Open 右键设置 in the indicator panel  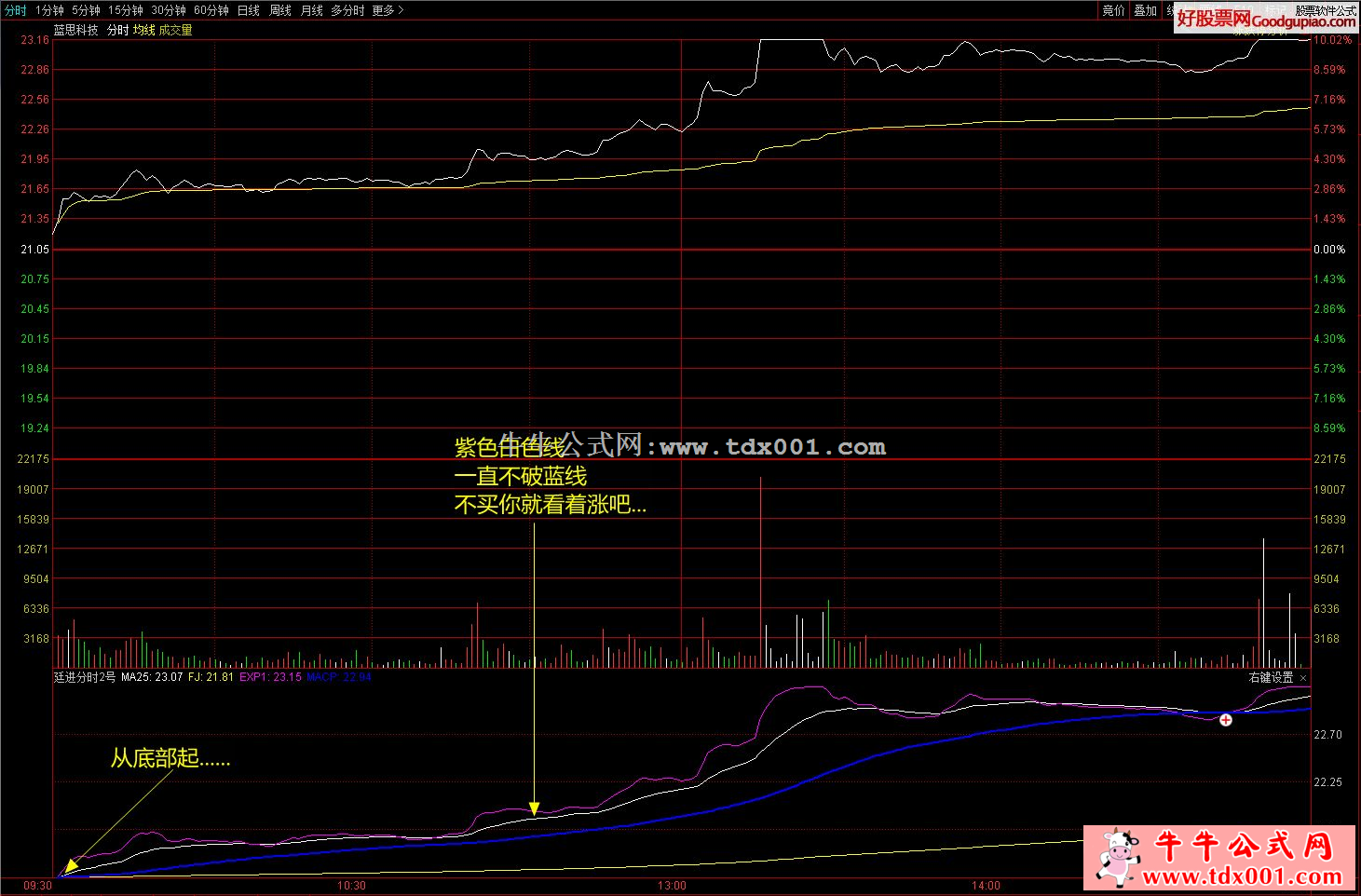[x=1272, y=677]
